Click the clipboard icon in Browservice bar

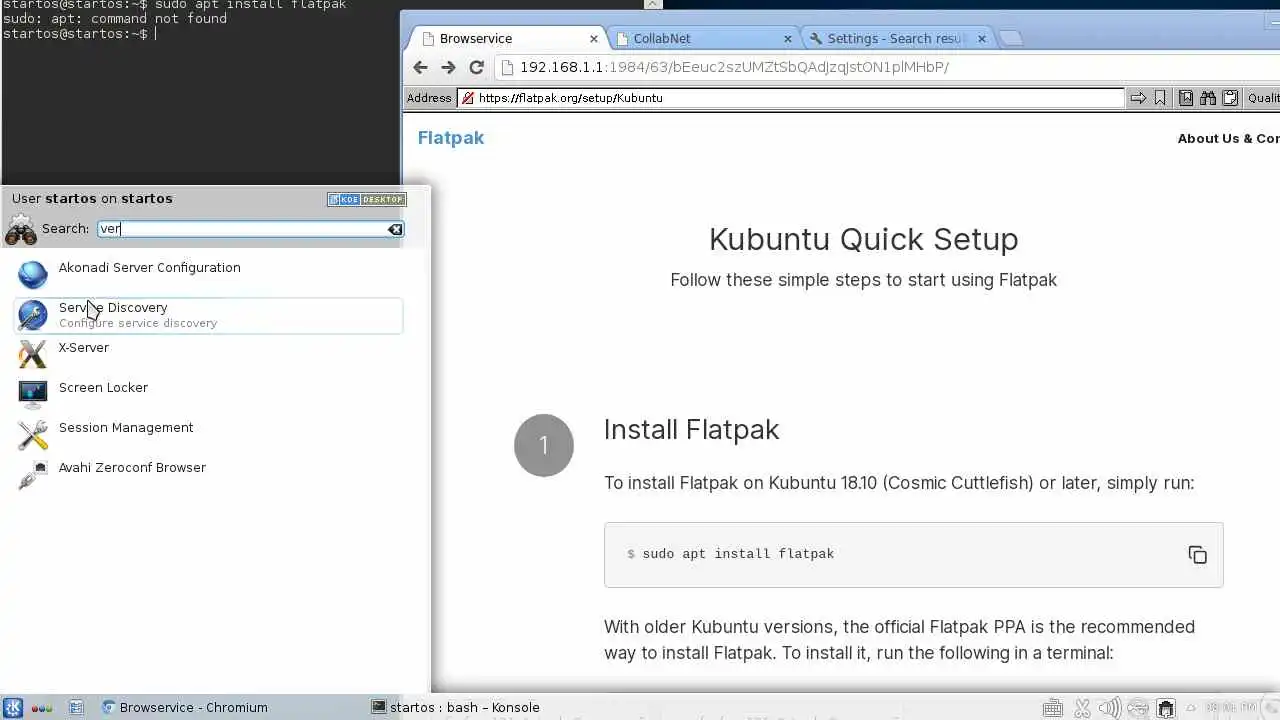[x=1230, y=98]
